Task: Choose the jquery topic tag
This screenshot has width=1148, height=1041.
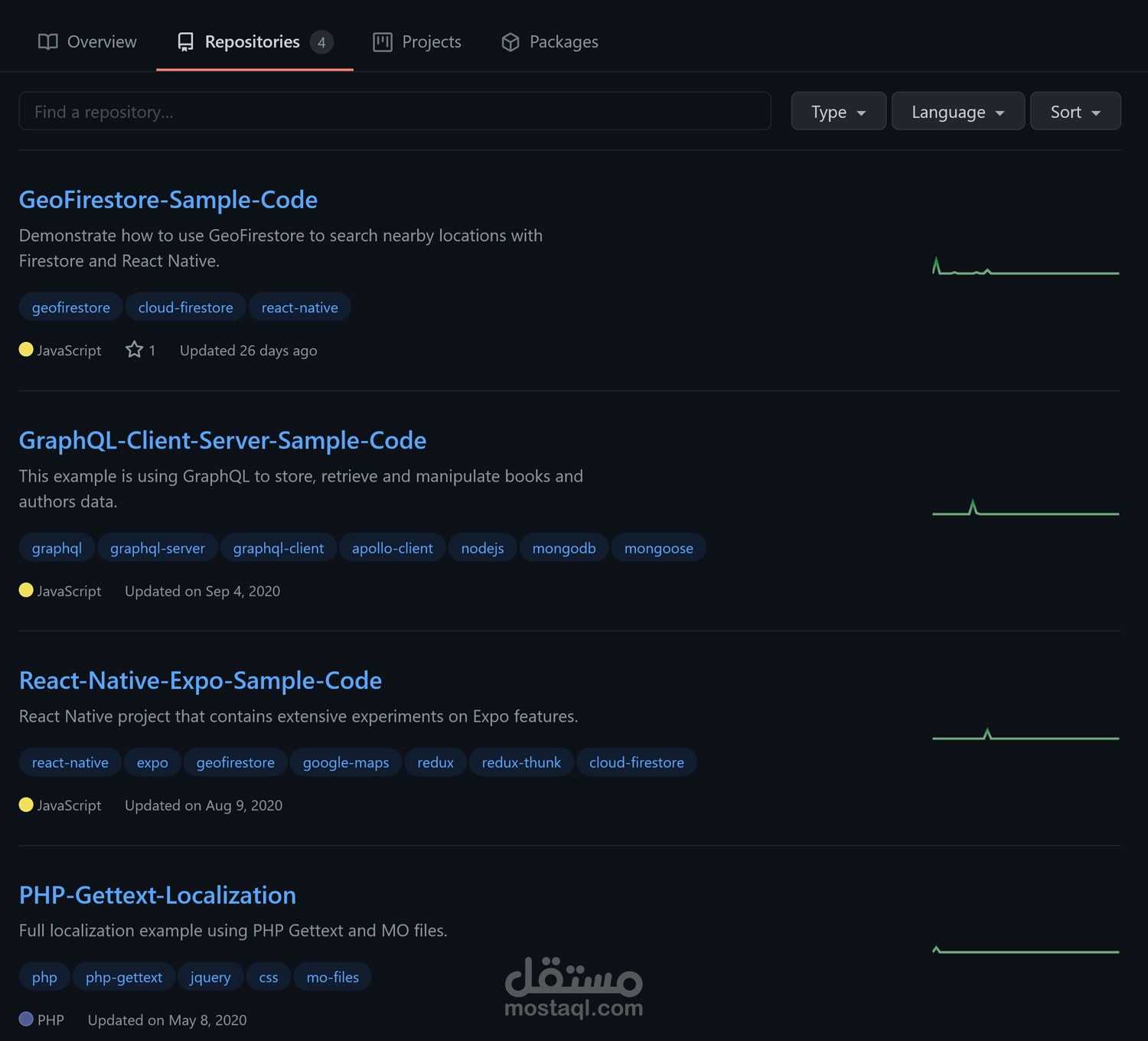Action: pos(210,977)
